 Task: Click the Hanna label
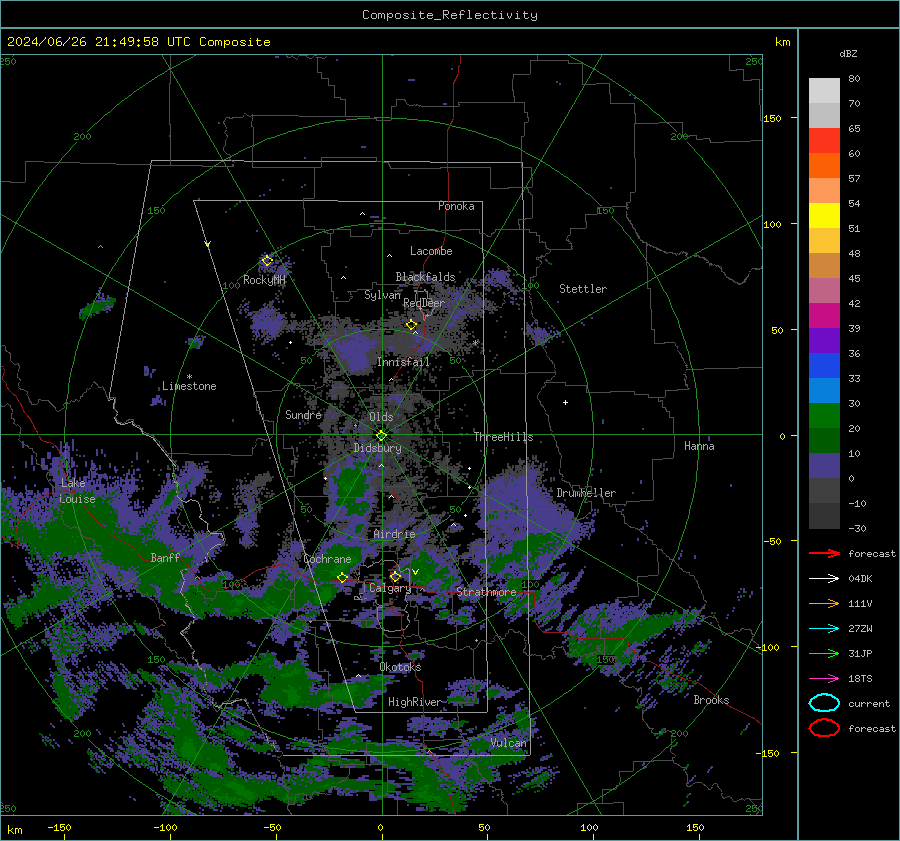pos(699,446)
